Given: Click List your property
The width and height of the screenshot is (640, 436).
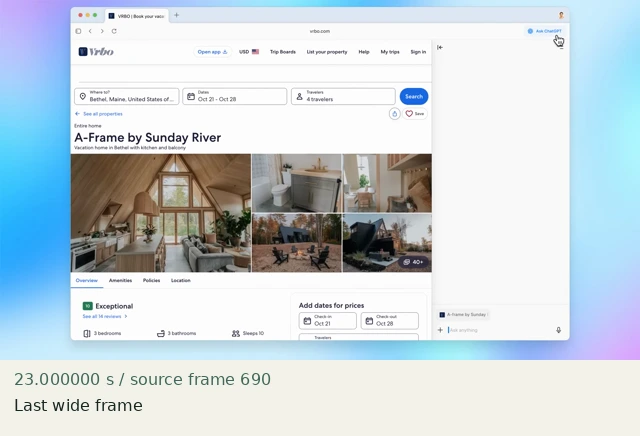Looking at the screenshot, I should pos(327,52).
